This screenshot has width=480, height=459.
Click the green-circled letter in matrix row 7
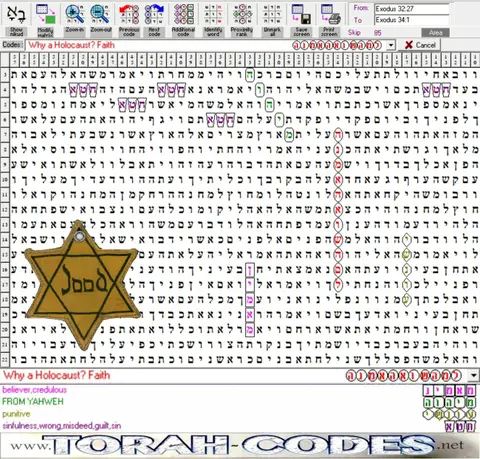pos(289,135)
